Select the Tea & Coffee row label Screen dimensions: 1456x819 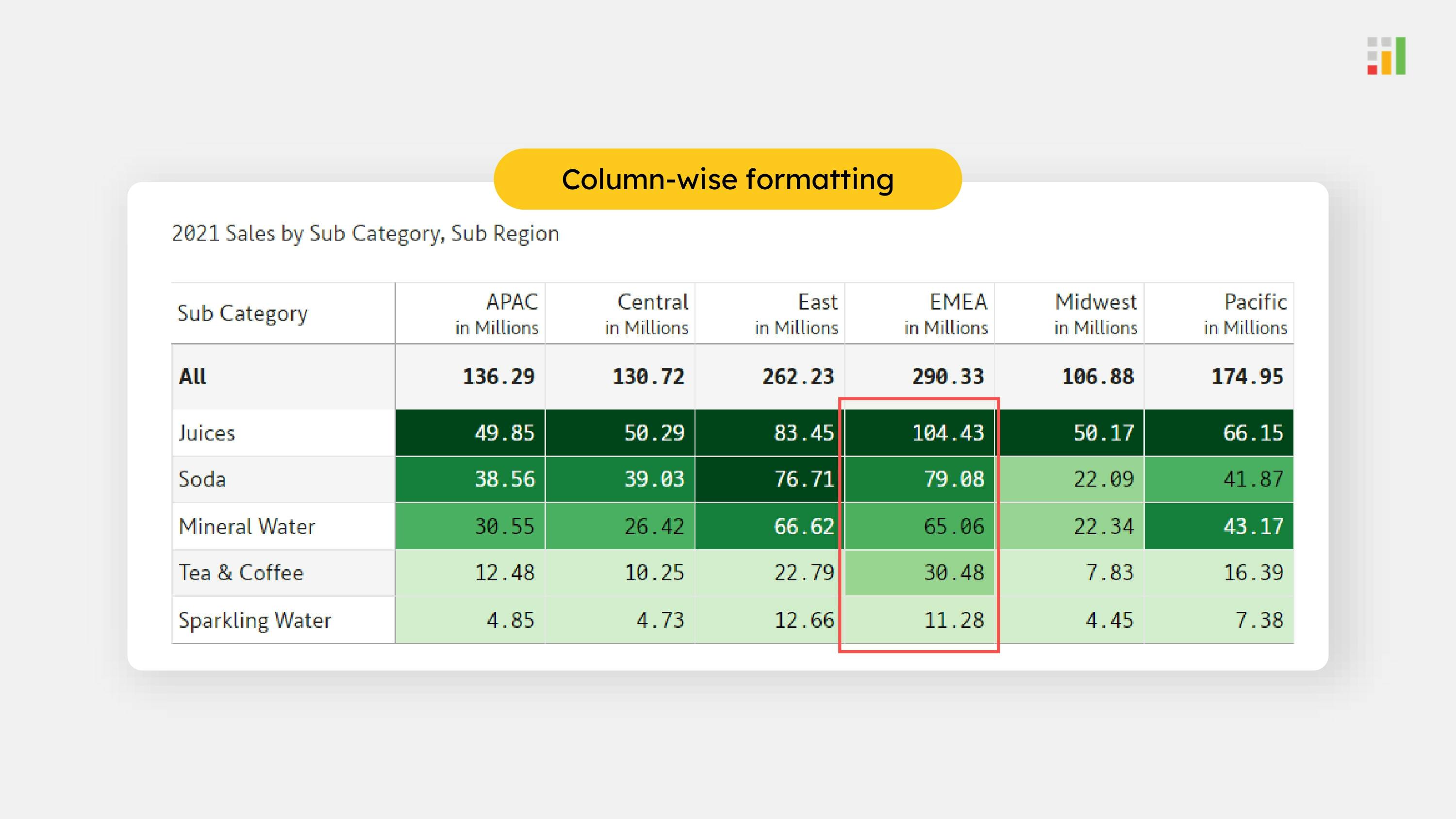pos(241,573)
